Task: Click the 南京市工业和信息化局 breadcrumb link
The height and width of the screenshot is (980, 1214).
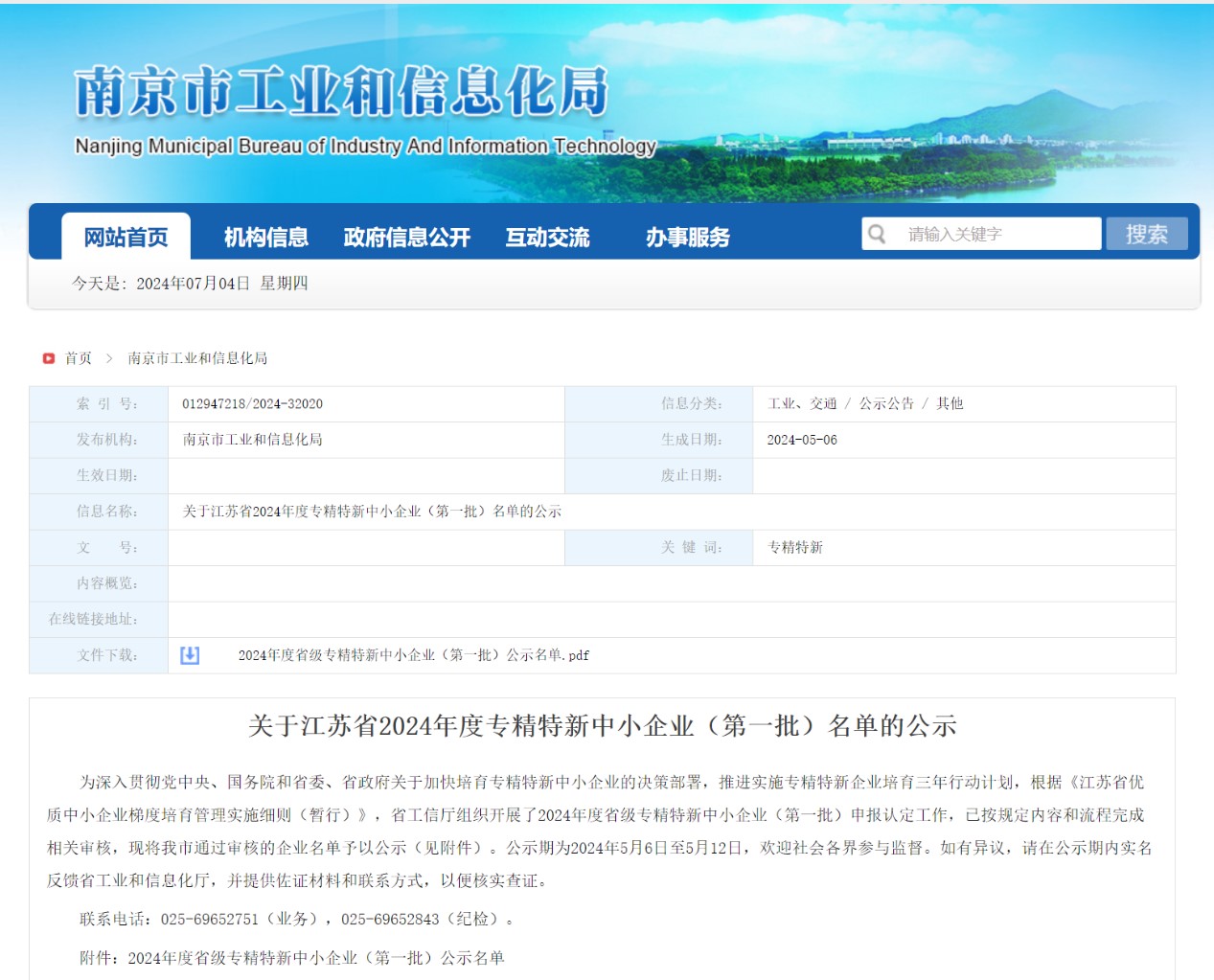Action: pyautogui.click(x=197, y=358)
